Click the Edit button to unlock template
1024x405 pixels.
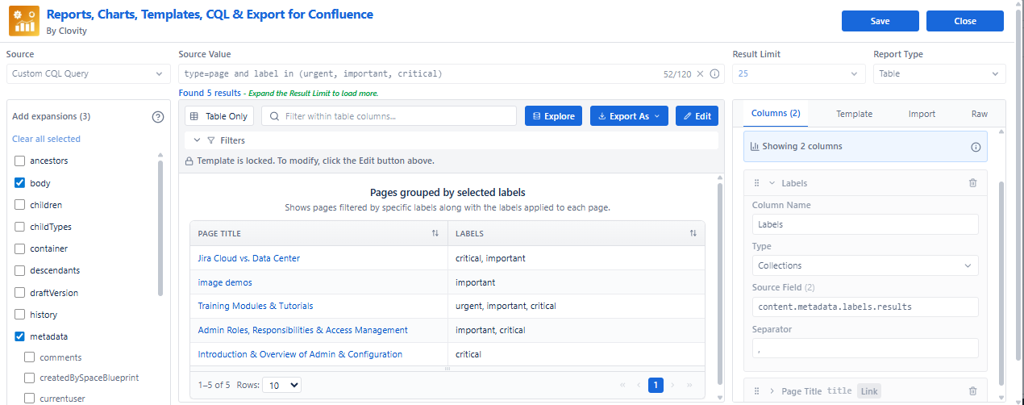[x=697, y=116]
